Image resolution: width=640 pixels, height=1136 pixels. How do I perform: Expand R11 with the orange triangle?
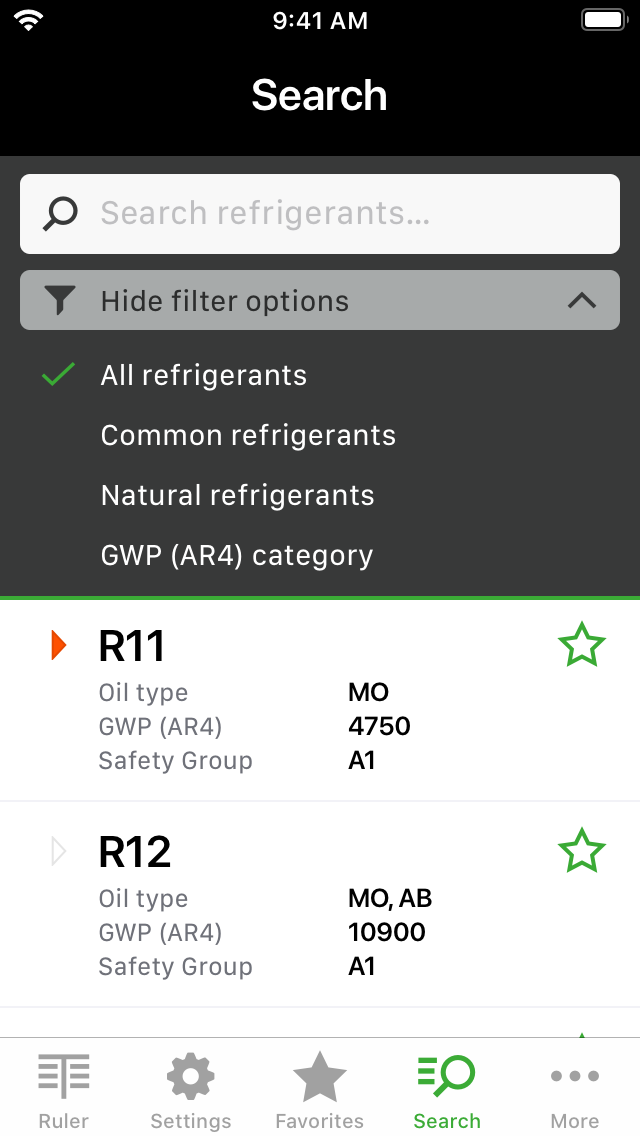(59, 645)
